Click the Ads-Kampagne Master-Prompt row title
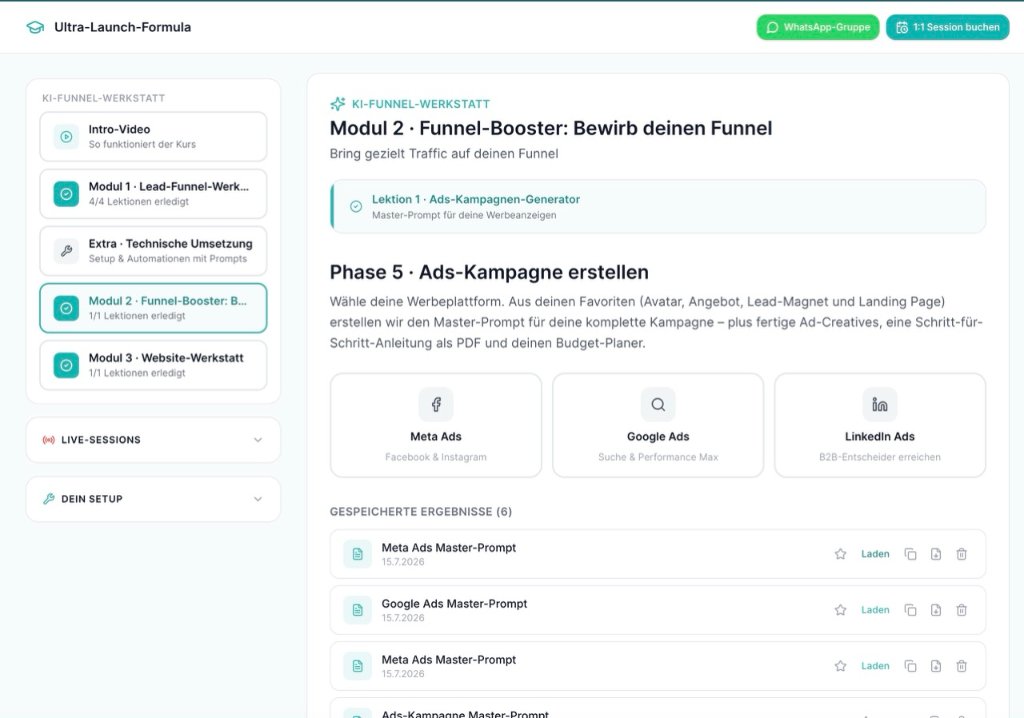 [465, 714]
